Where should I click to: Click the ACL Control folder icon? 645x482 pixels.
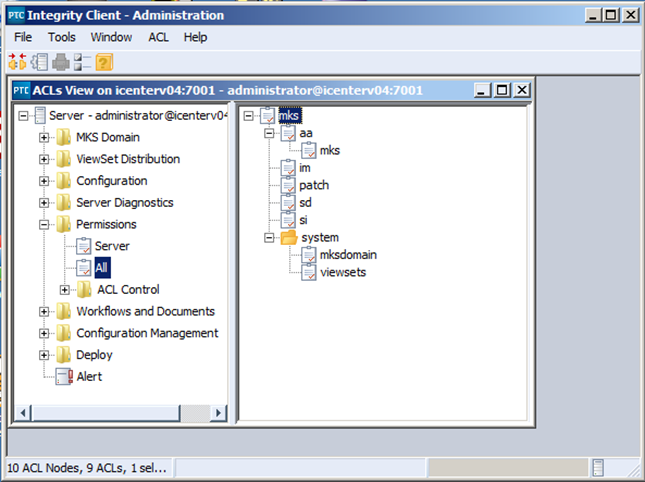(x=84, y=290)
